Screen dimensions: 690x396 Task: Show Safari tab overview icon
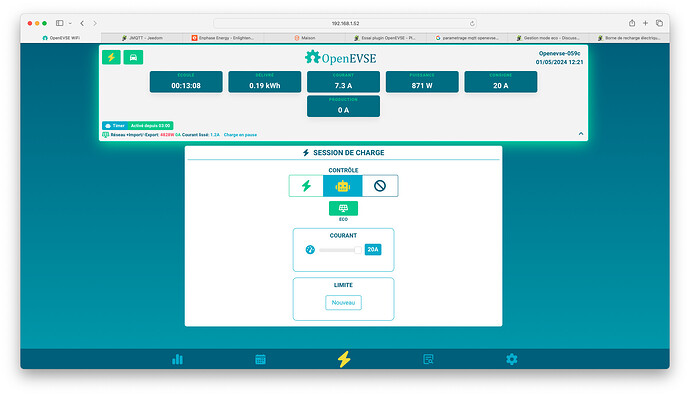[x=659, y=23]
